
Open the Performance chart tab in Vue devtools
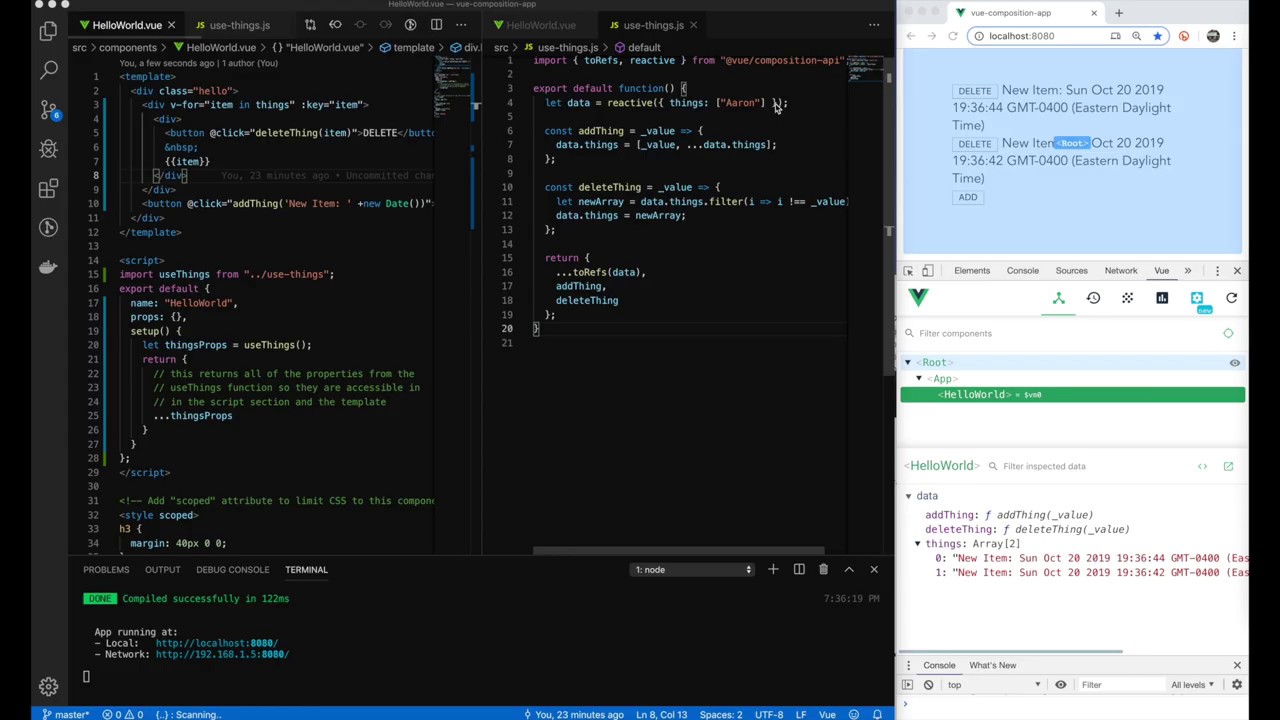[x=1162, y=298]
